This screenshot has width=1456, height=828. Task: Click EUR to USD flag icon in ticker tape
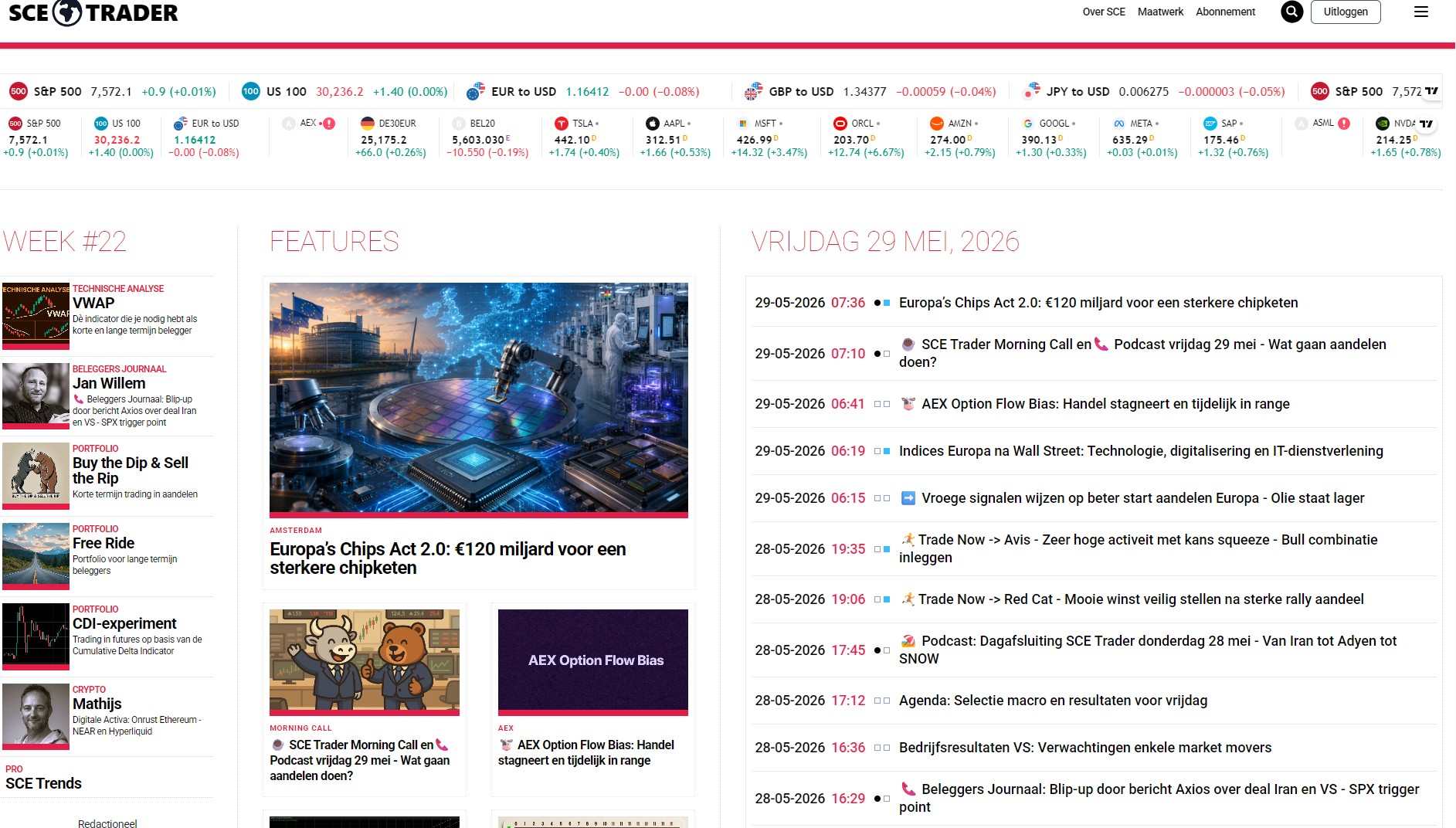[x=476, y=91]
